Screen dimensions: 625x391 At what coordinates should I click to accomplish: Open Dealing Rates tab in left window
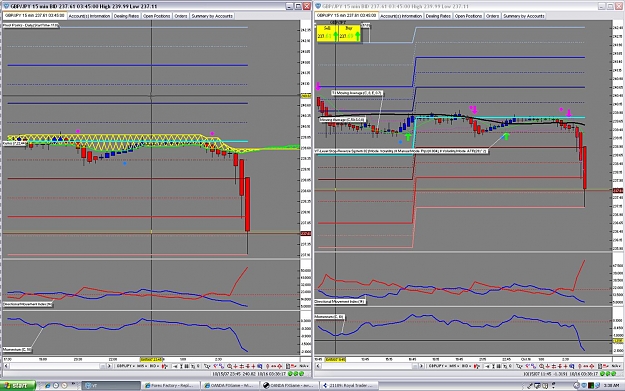click(126, 16)
